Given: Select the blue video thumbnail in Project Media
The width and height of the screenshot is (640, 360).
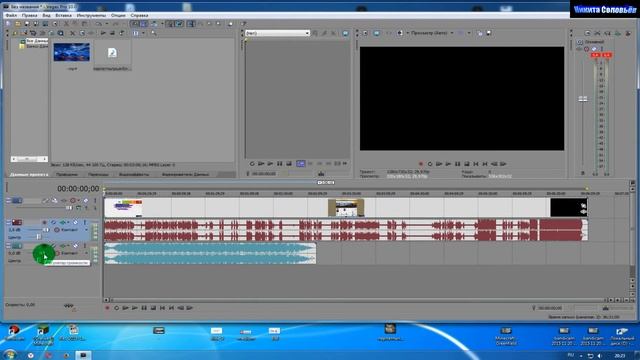Looking at the screenshot, I should click(x=71, y=52).
